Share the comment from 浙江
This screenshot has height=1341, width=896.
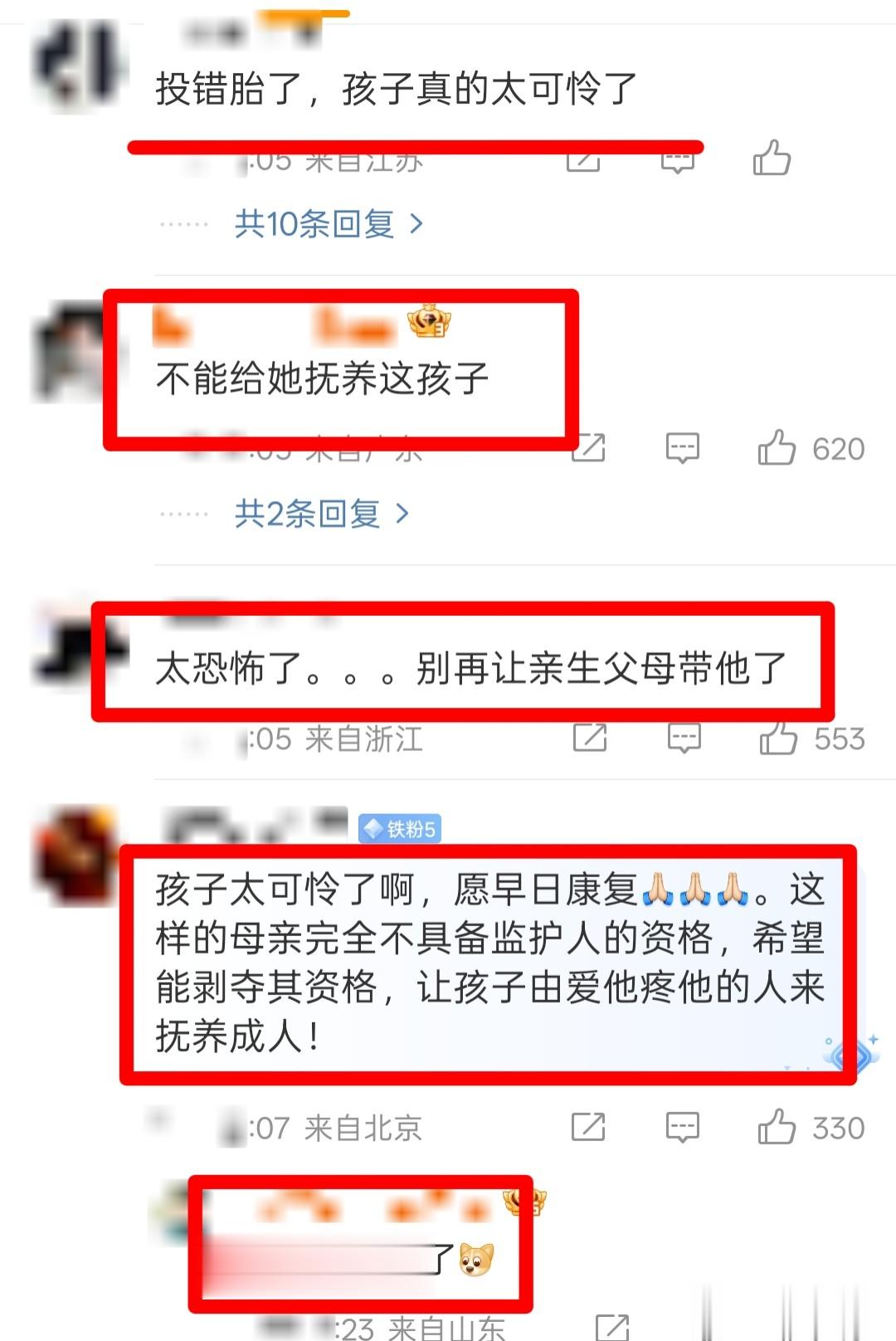pyautogui.click(x=590, y=737)
